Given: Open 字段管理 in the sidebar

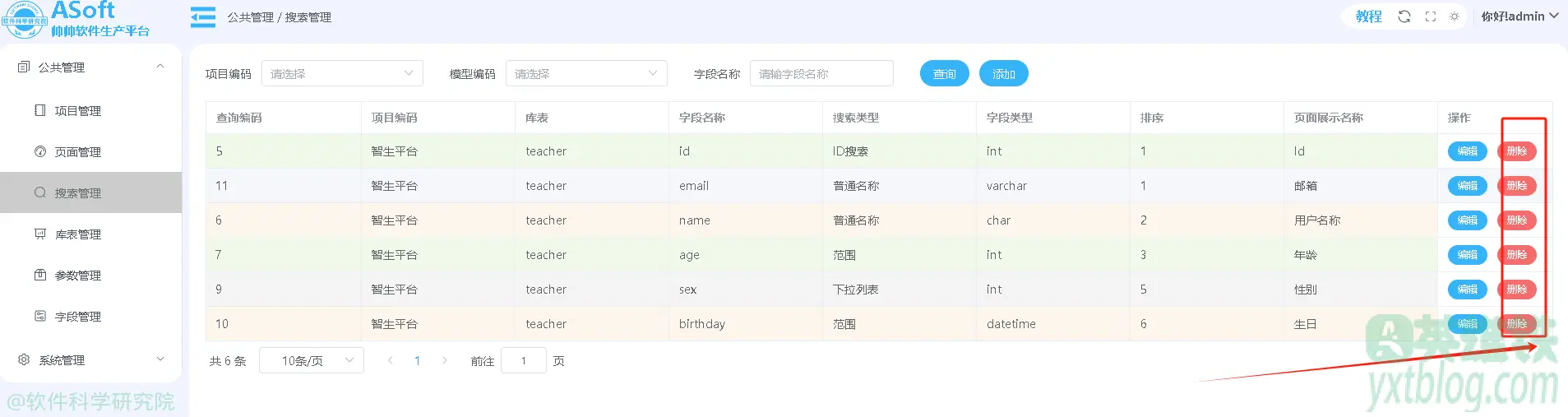Looking at the screenshot, I should 78,317.
